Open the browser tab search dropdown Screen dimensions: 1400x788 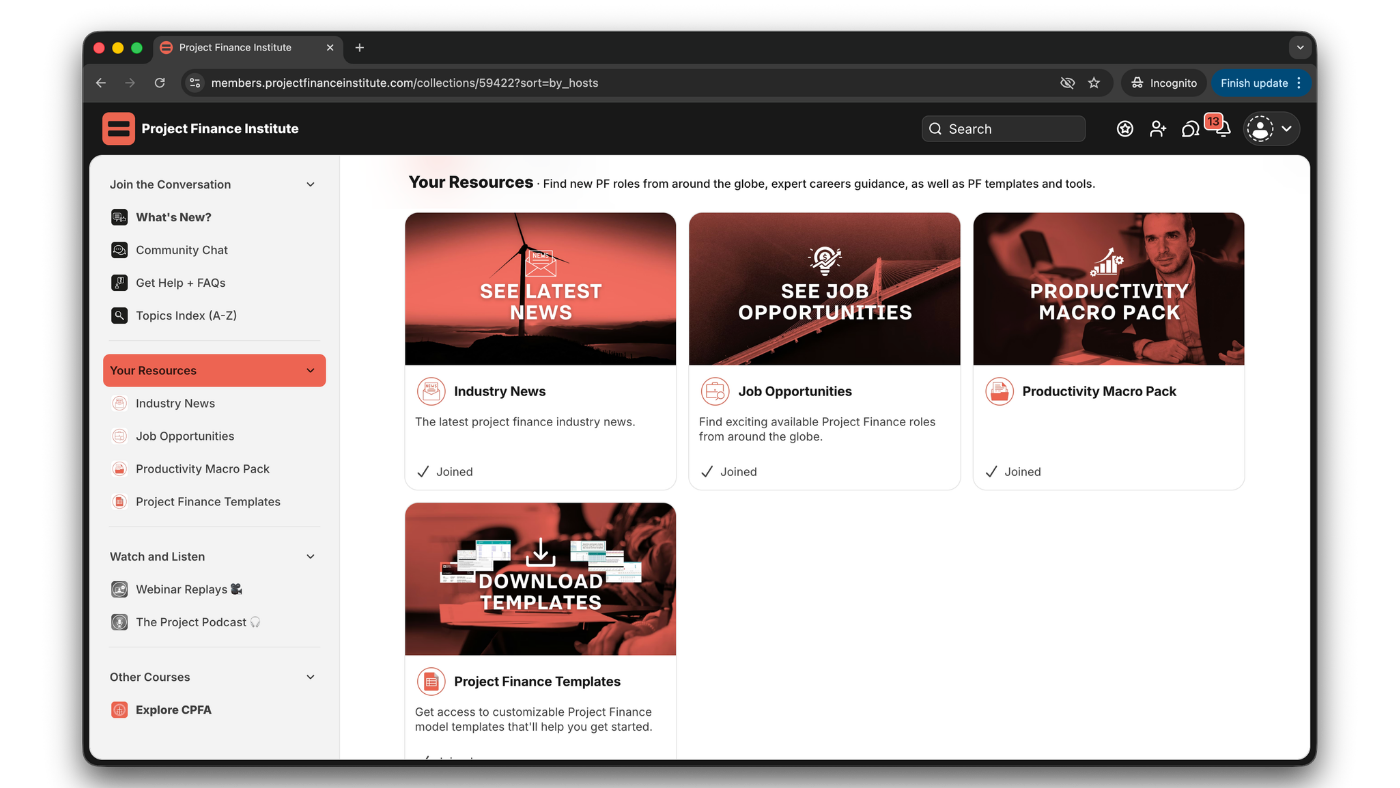[x=1300, y=47]
